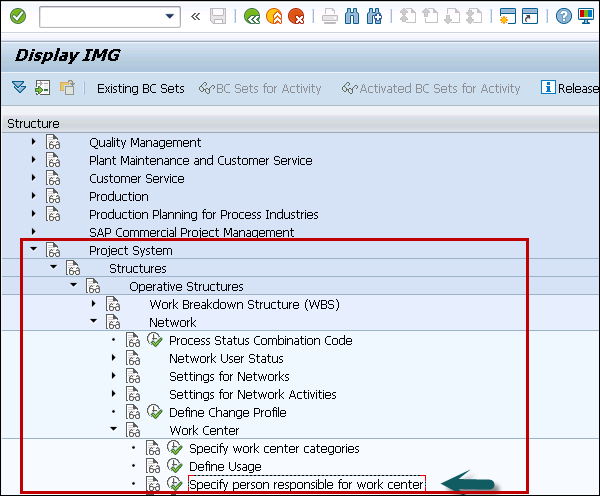Expand the Work Breakdown Structure (WBS) node
The height and width of the screenshot is (496, 600).
pyautogui.click(x=94, y=305)
